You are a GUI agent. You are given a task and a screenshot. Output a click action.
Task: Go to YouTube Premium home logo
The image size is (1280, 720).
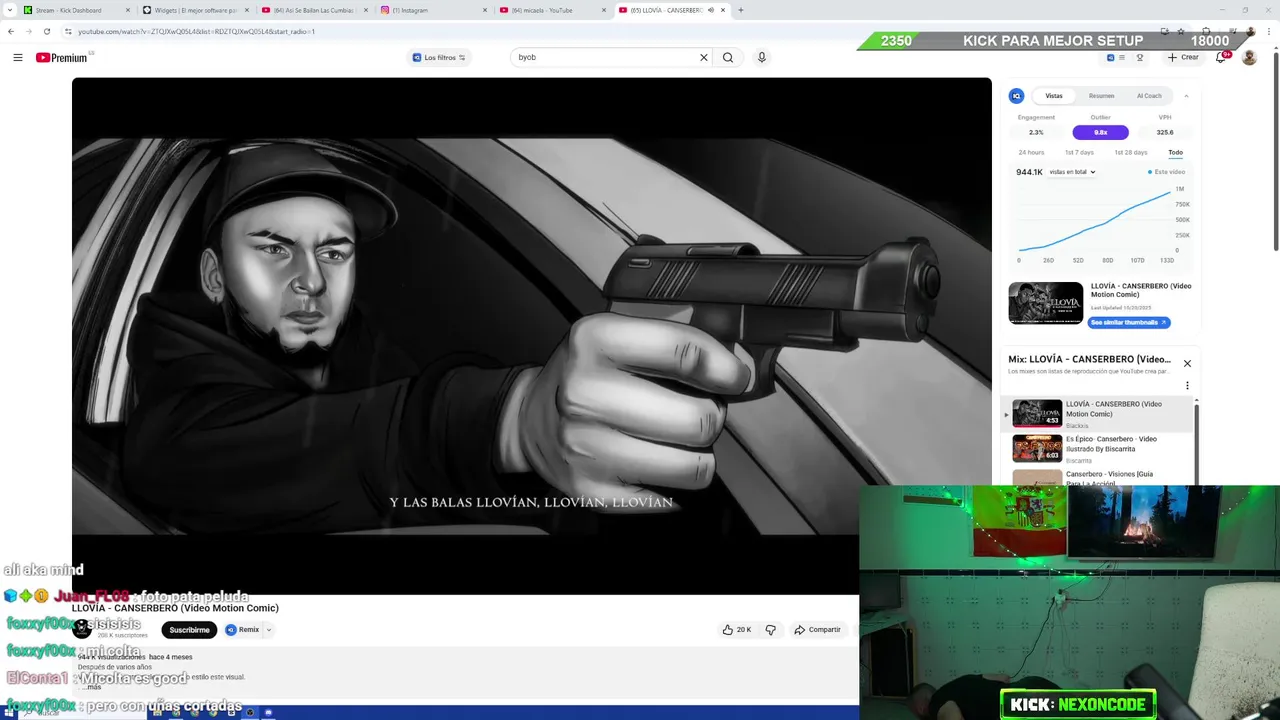tap(62, 57)
